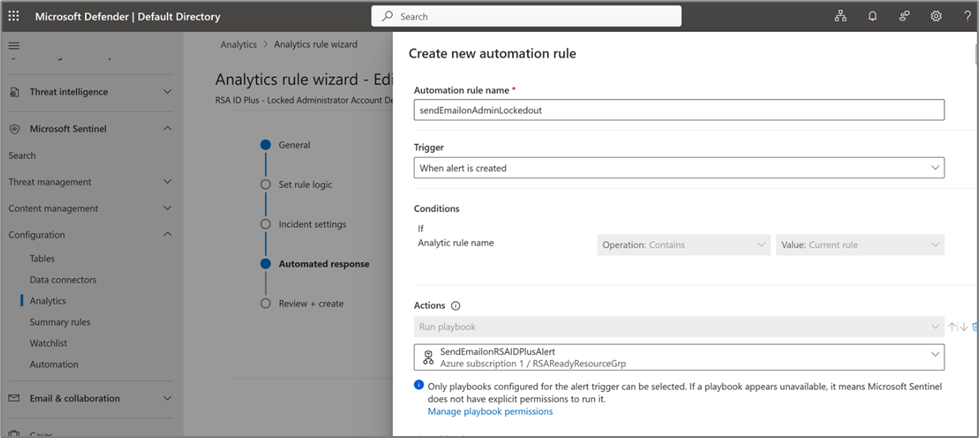Open the Trigger dropdown
979x438 pixels.
click(679, 168)
